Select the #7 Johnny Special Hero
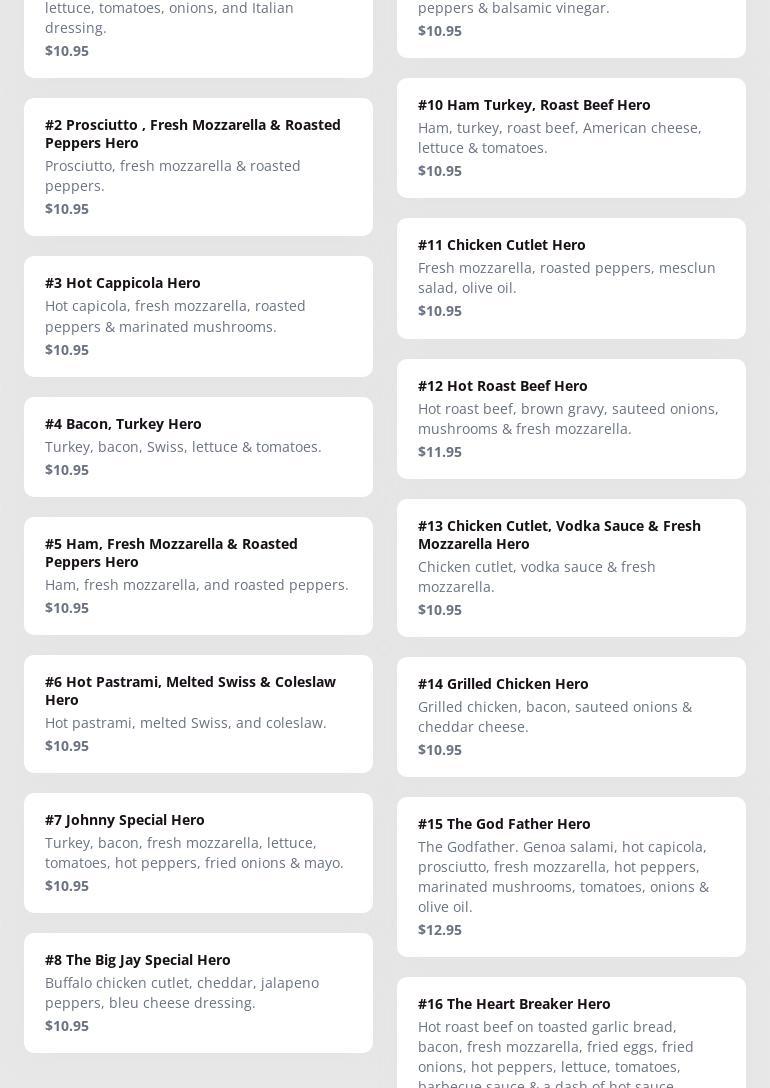The image size is (770, 1088). 125,820
